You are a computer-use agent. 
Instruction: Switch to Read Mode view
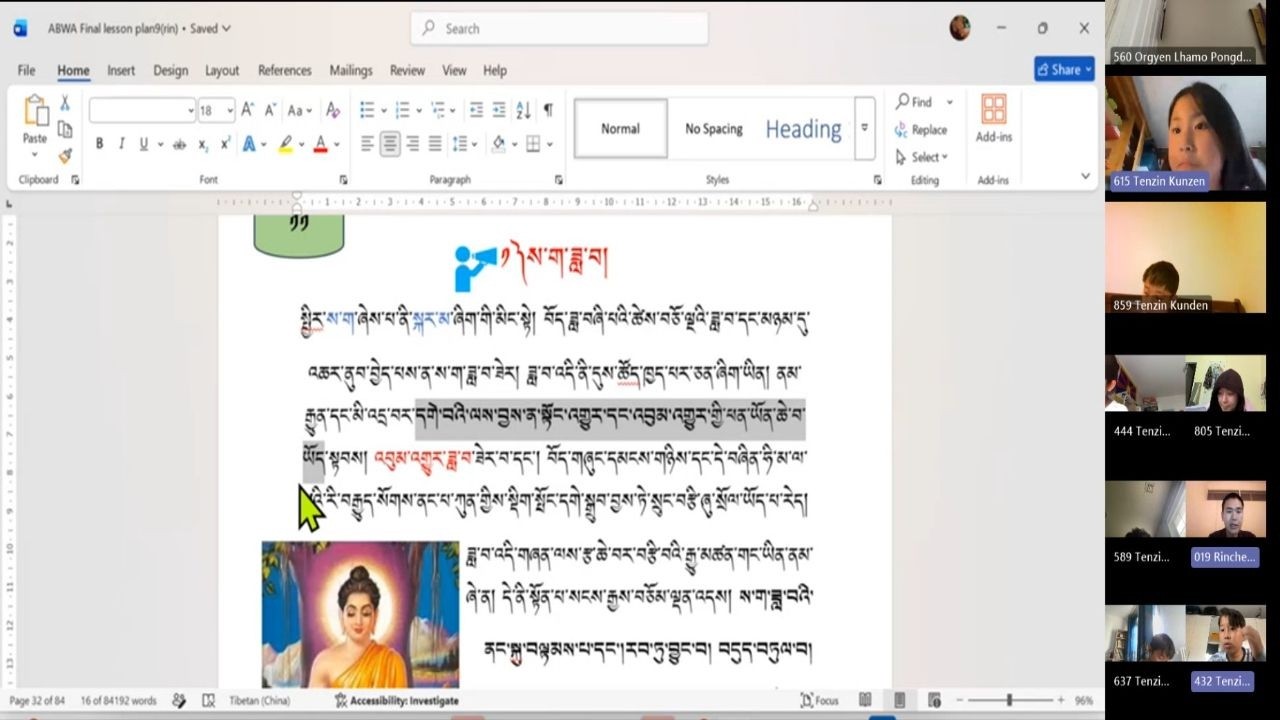865,701
